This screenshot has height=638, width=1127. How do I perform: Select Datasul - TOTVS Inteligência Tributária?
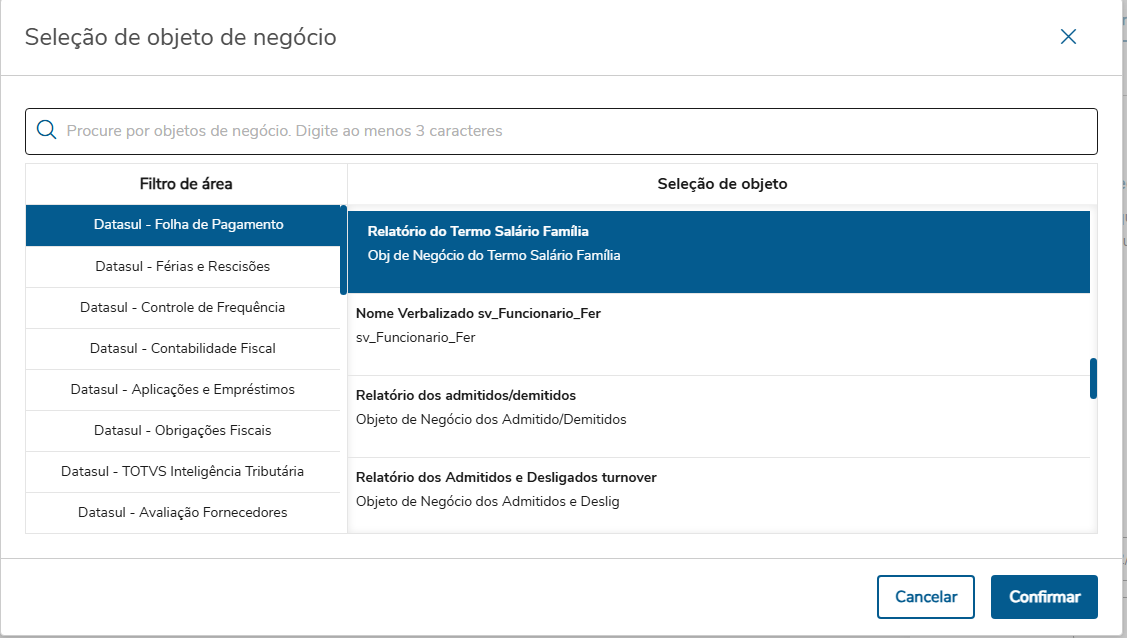click(x=183, y=471)
